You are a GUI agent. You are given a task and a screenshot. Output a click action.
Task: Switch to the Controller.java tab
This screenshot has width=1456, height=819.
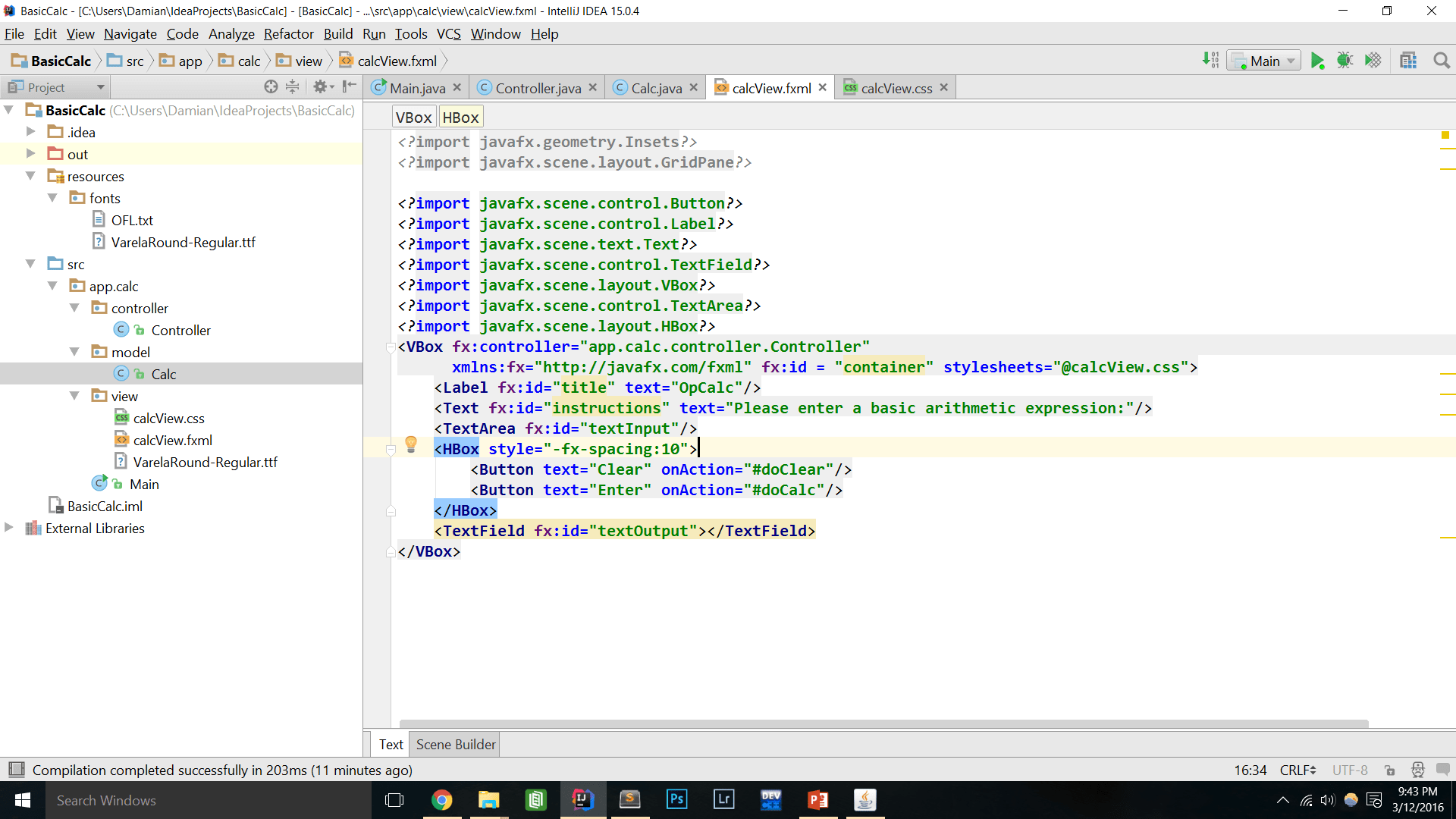pos(538,88)
